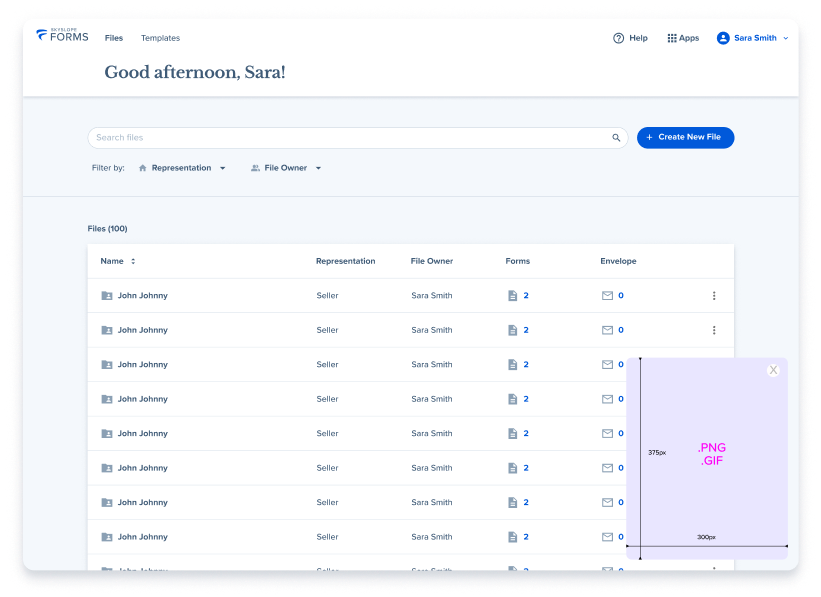This screenshot has height=597, width=821.
Task: Click the Create New File button
Action: click(x=685, y=137)
